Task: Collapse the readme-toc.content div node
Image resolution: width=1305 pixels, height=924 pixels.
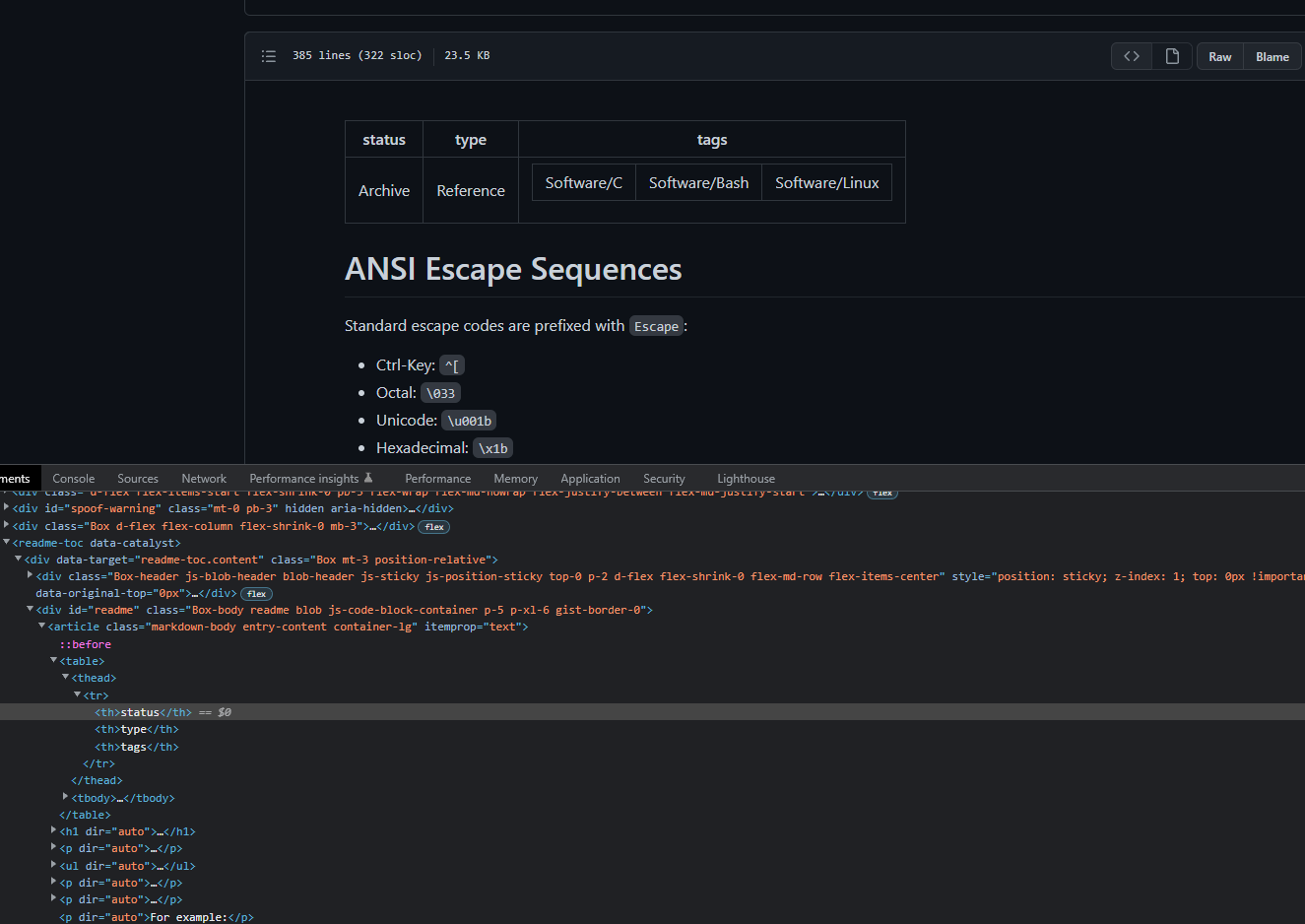Action: pyautogui.click(x=18, y=559)
